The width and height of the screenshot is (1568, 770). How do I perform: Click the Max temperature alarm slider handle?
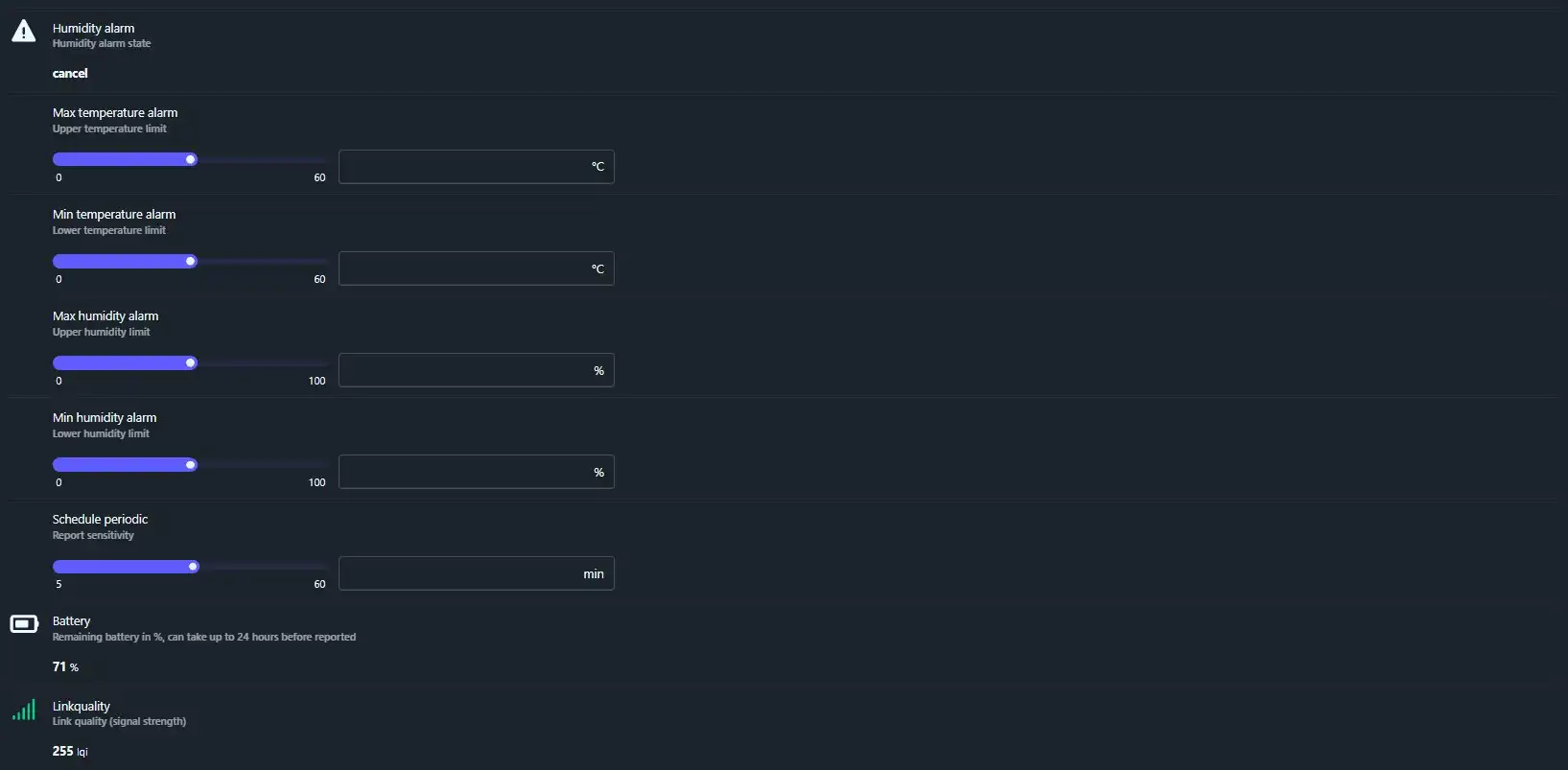click(x=191, y=160)
